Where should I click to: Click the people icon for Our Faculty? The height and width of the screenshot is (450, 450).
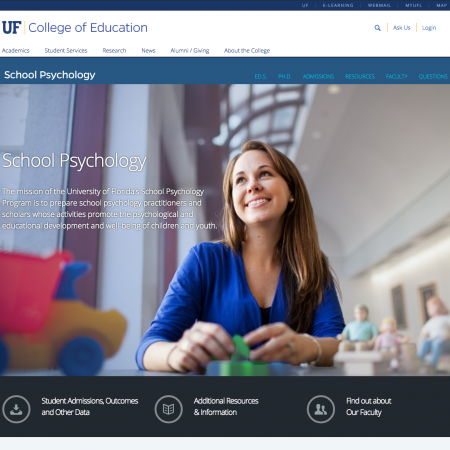pos(321,409)
